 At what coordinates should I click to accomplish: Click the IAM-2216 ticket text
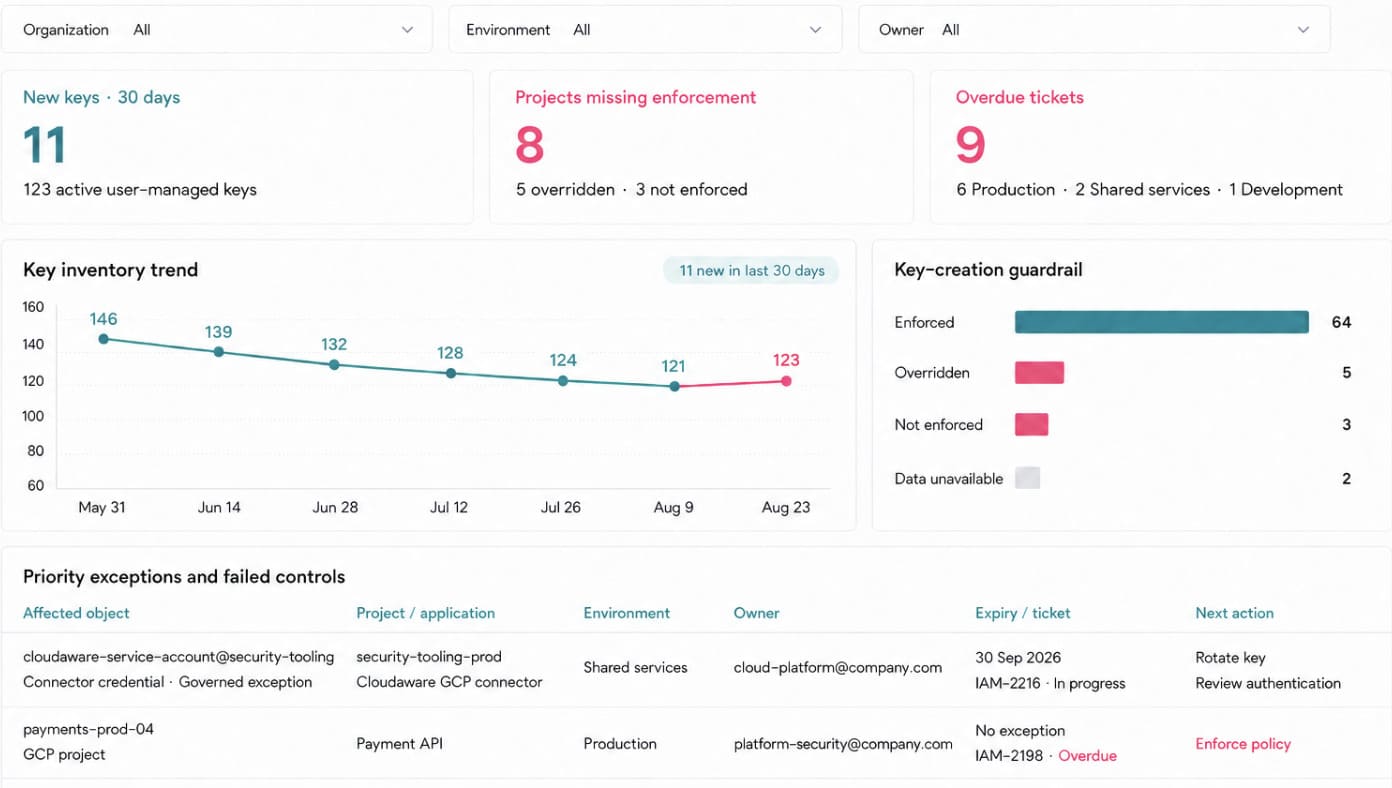[1010, 683]
